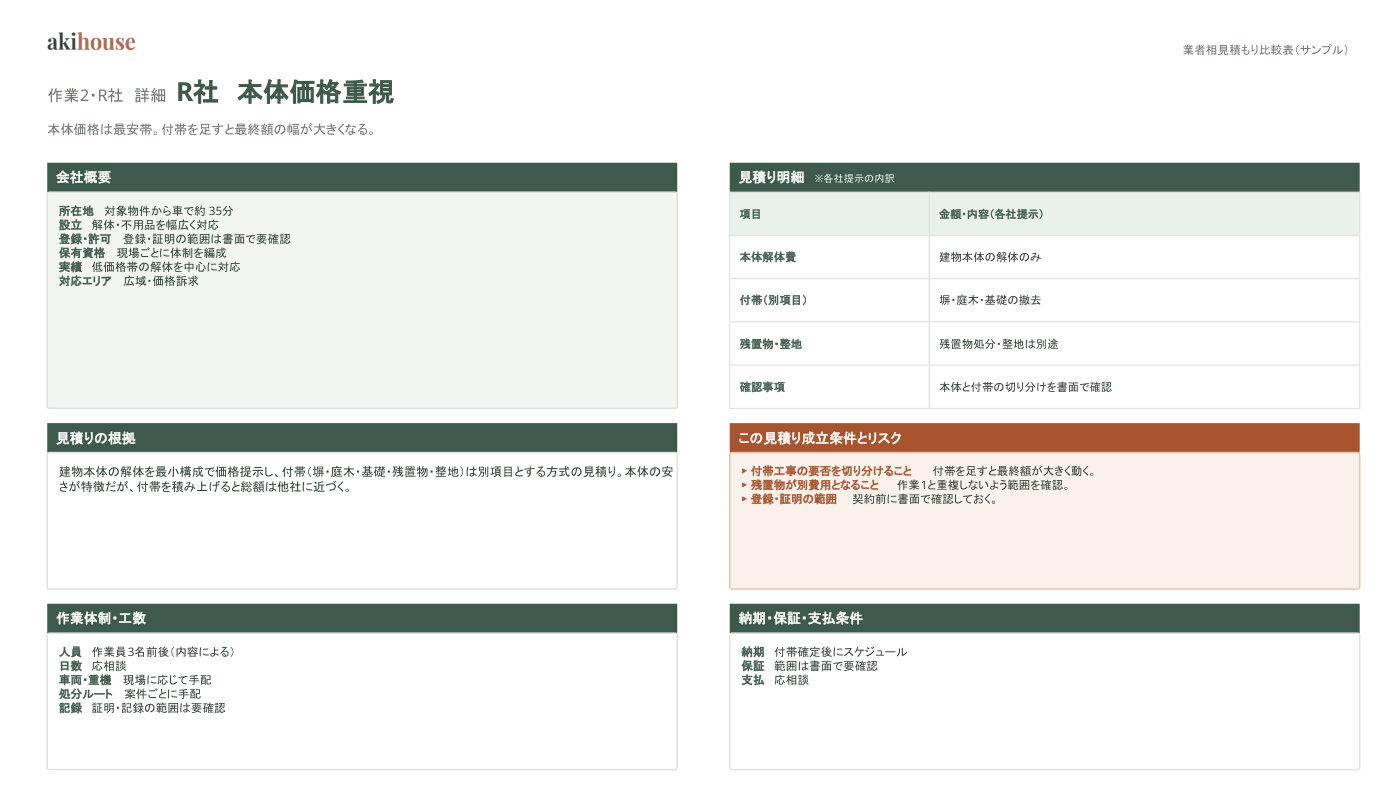
Task: Click the この見積り成立条件とリスク header
Action: [1044, 438]
